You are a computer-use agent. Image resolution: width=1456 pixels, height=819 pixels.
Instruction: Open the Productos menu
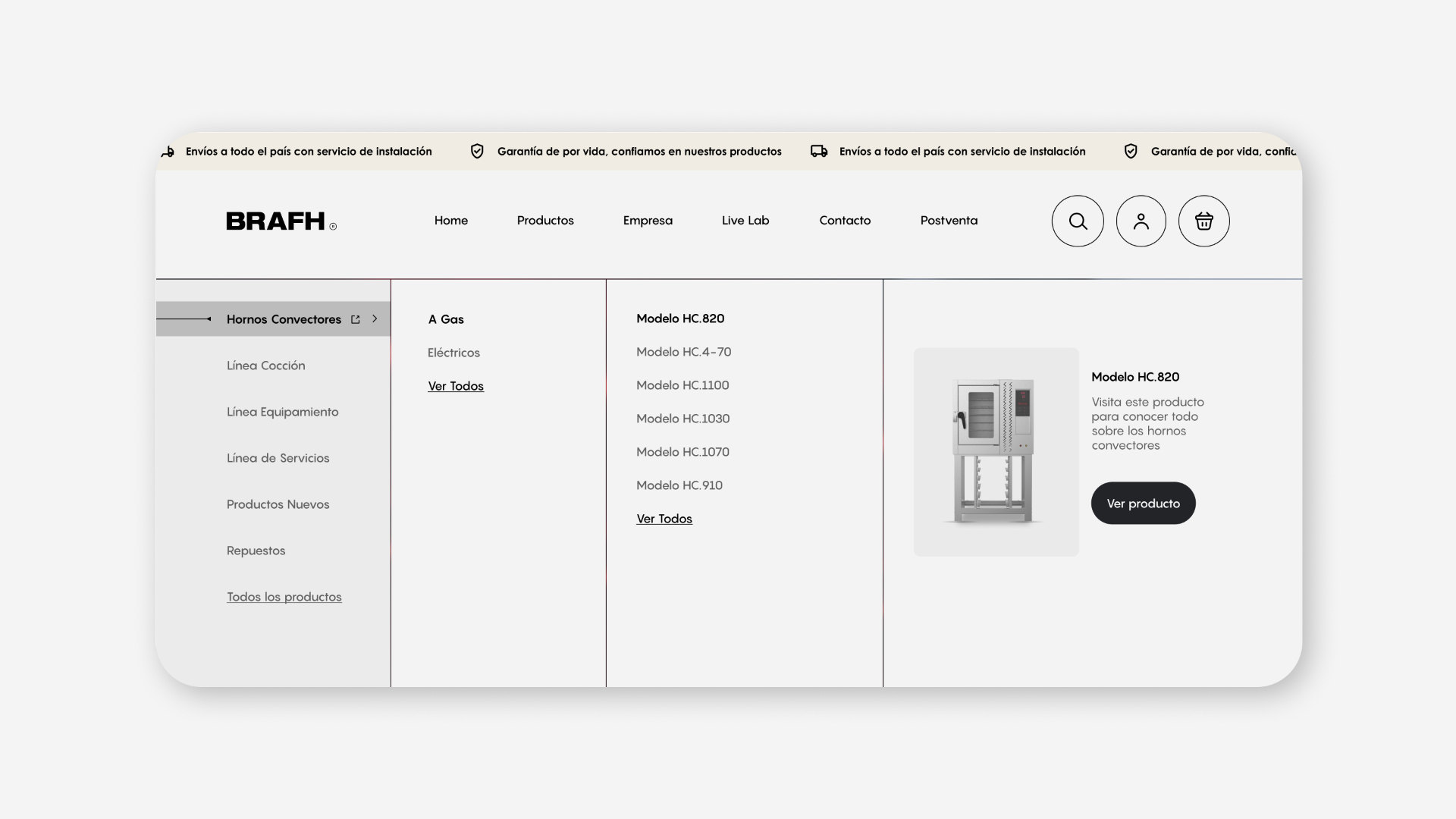pos(545,221)
